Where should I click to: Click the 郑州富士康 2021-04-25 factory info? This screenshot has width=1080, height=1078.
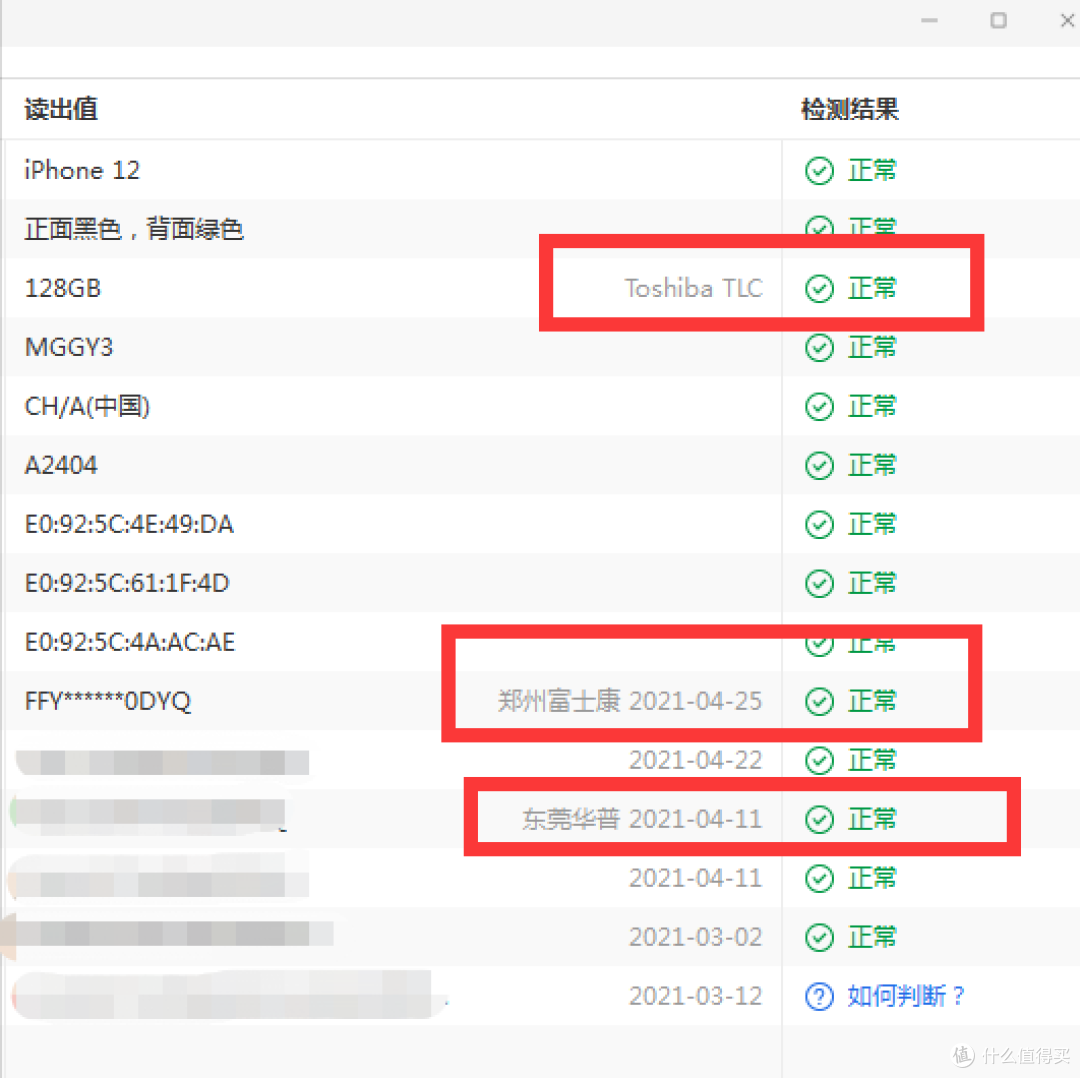[x=630, y=701]
